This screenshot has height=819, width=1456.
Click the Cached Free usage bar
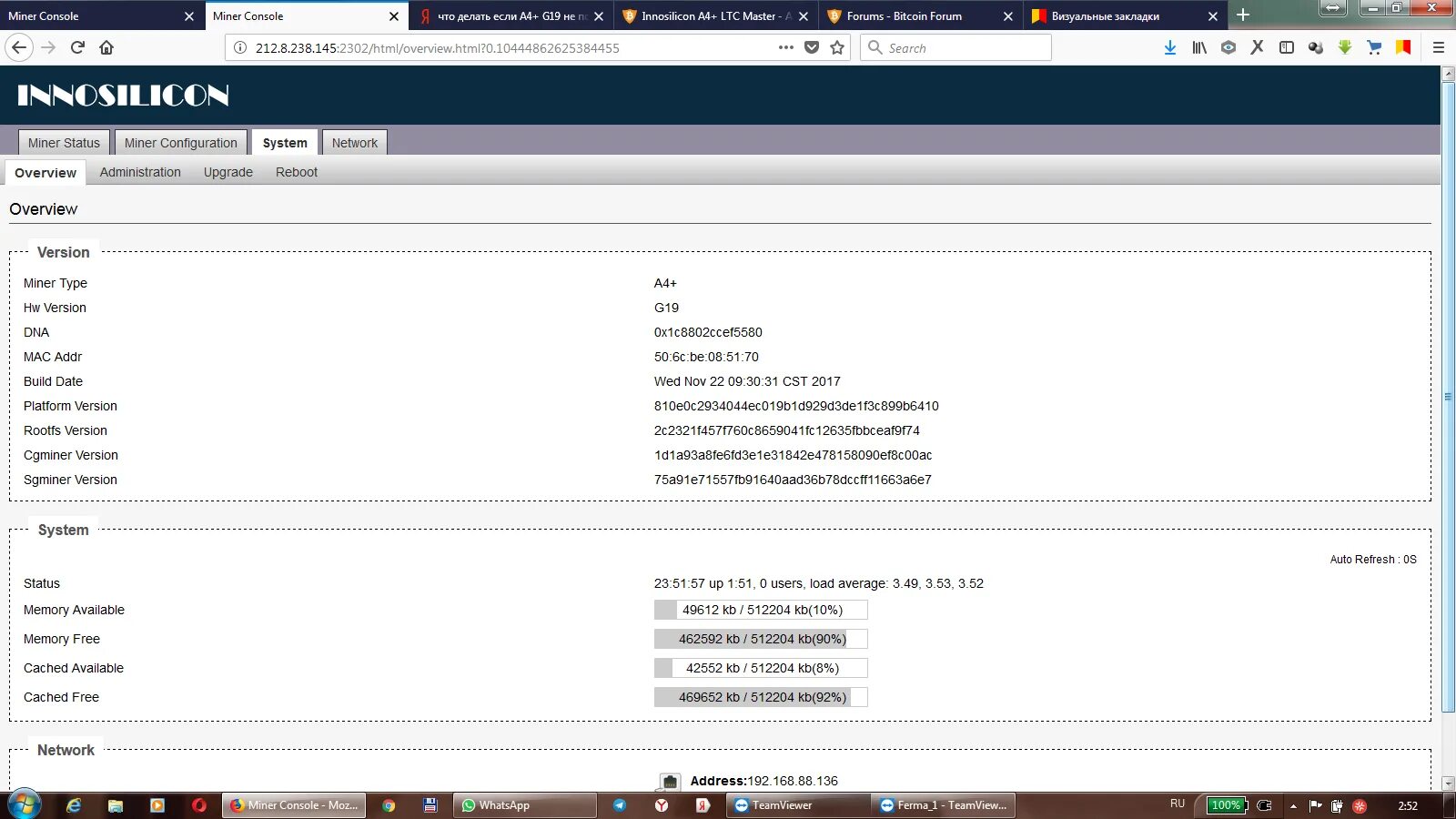coord(761,697)
